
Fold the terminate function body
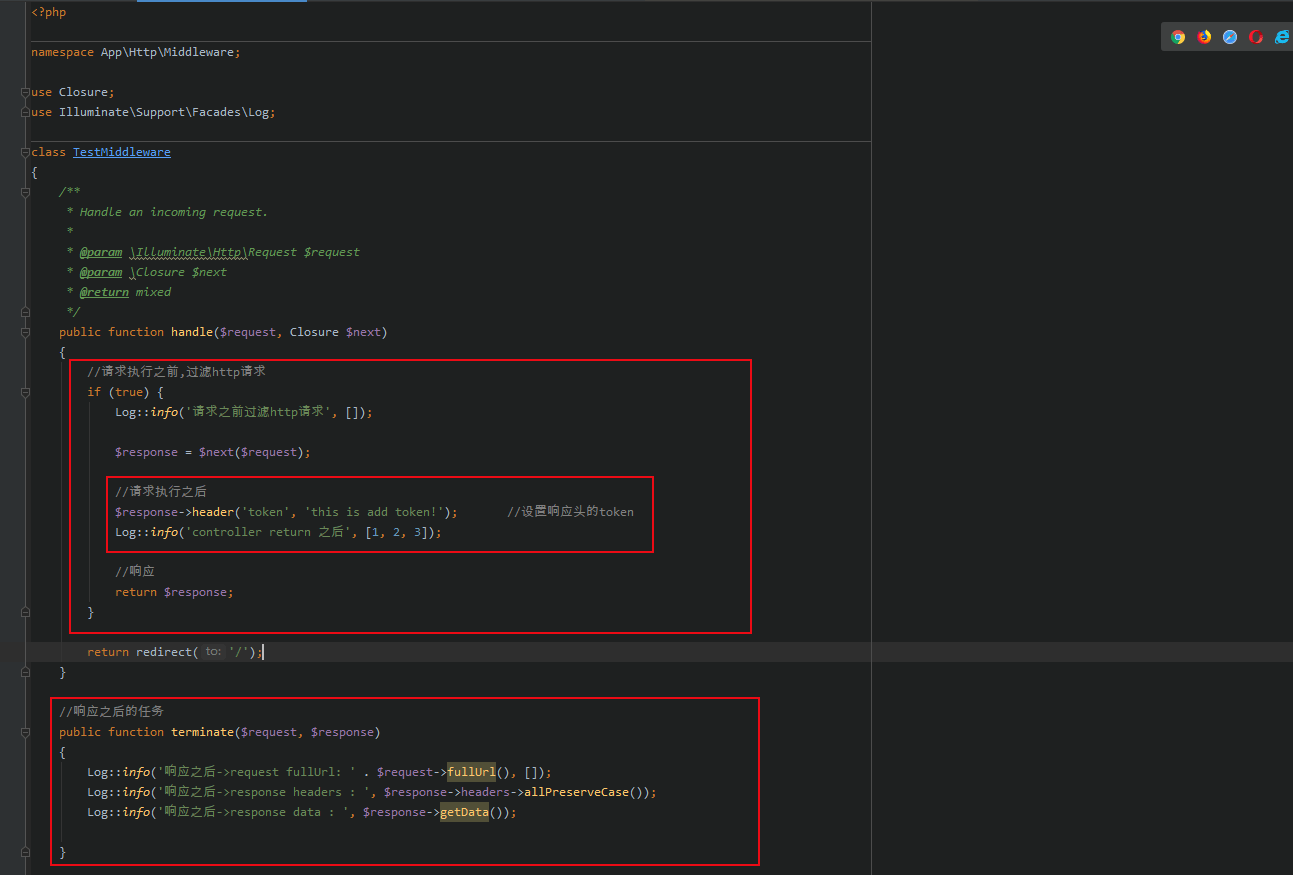point(25,732)
